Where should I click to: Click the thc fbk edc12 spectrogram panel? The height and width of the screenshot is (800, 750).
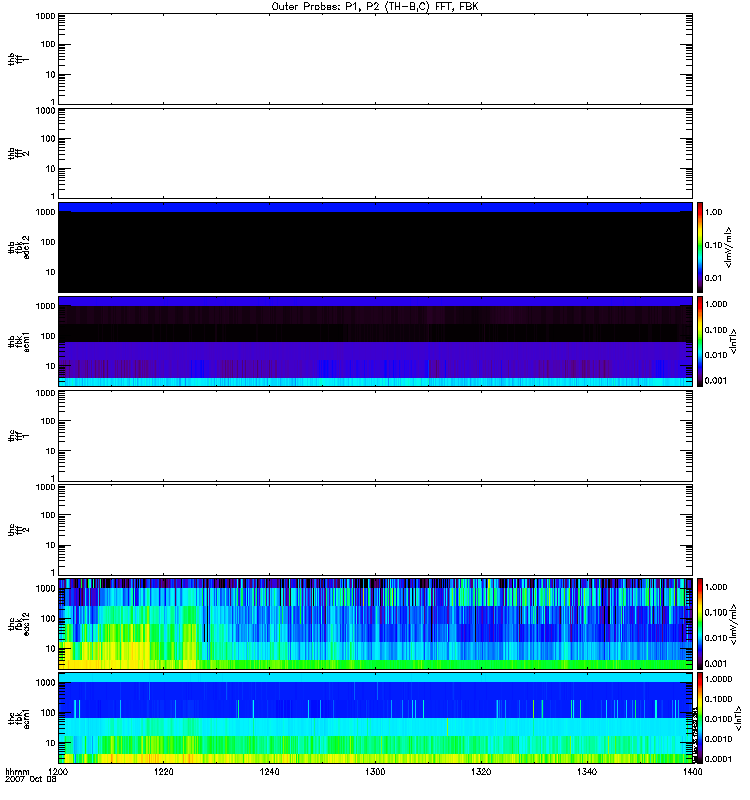pyautogui.click(x=375, y=623)
